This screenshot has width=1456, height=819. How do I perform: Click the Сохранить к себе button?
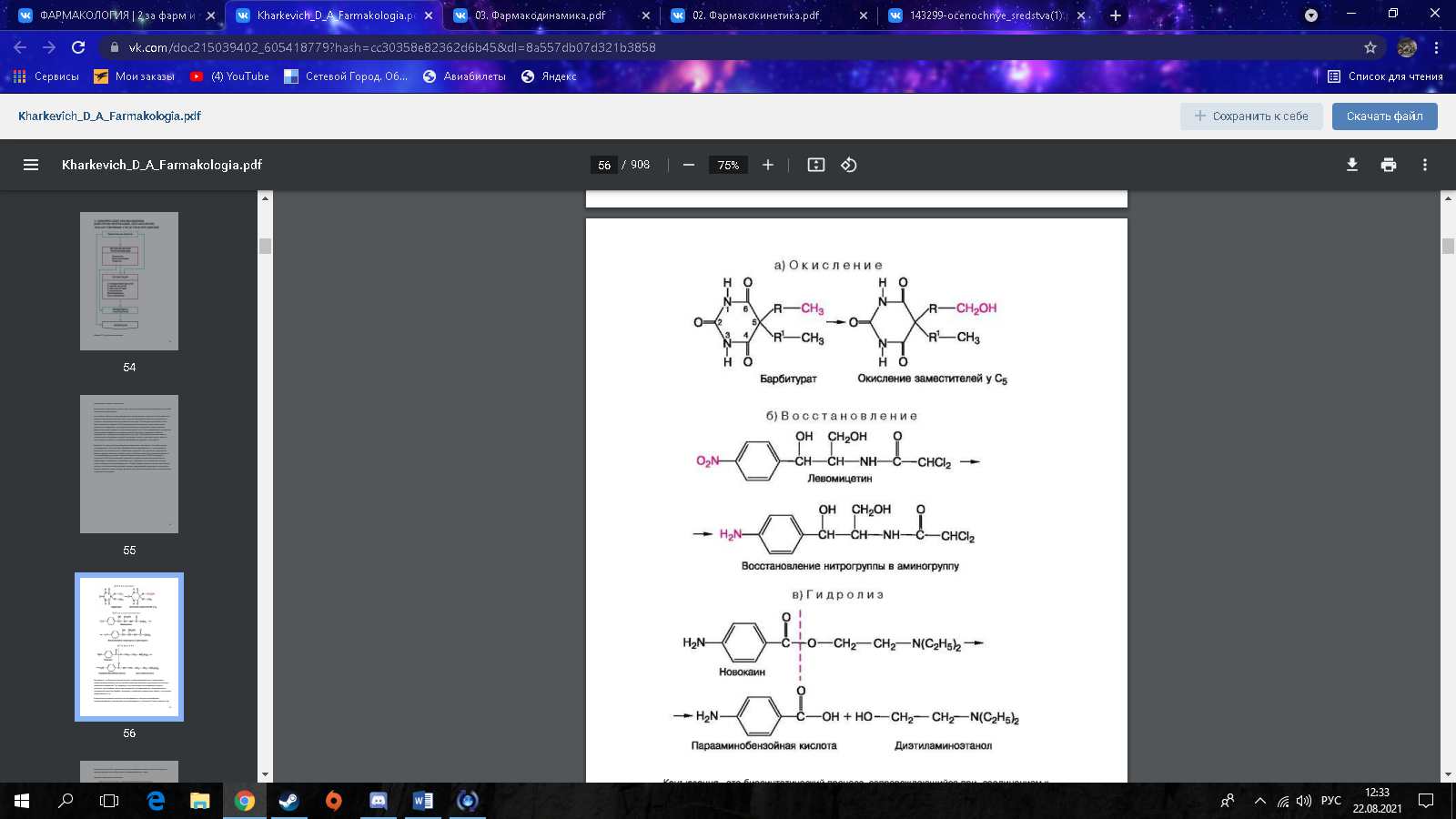click(1251, 116)
